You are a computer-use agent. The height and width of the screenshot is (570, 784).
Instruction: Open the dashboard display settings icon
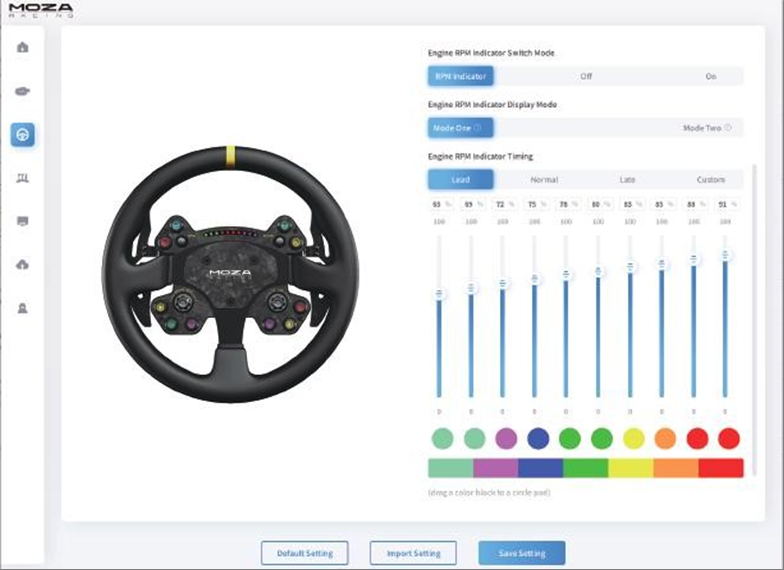[x=22, y=221]
